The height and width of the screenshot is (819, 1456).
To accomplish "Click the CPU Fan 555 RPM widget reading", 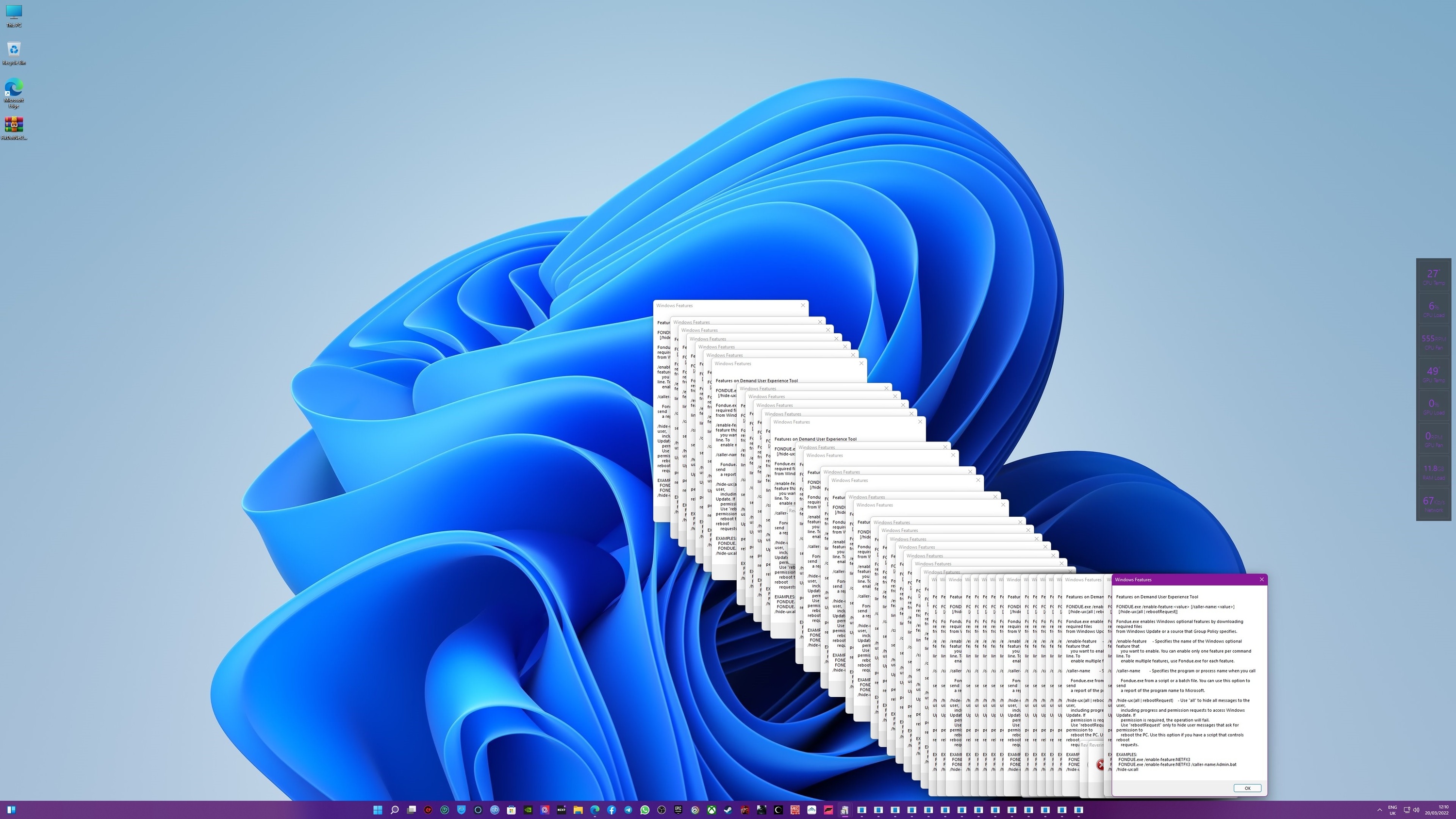I will click(x=1433, y=342).
